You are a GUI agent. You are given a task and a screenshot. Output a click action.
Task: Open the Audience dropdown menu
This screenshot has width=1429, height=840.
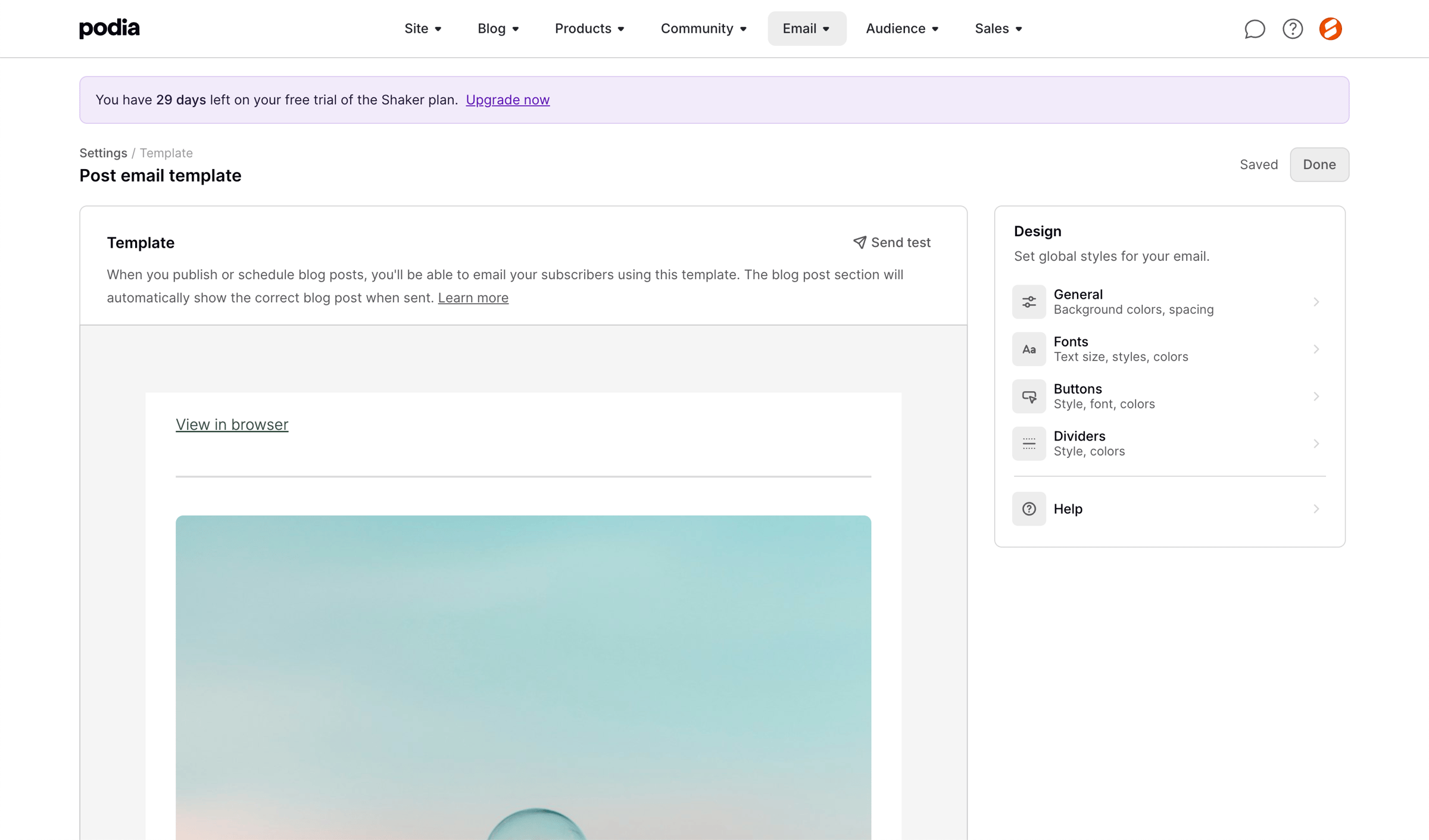(902, 29)
